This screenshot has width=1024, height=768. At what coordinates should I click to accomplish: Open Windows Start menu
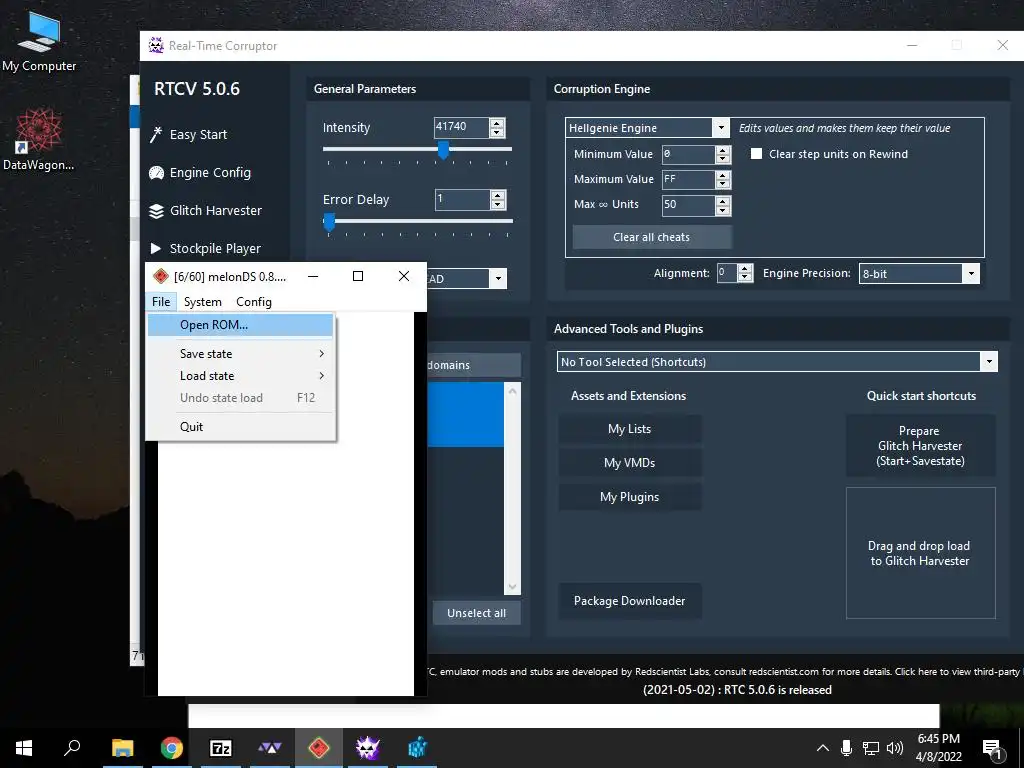click(24, 748)
